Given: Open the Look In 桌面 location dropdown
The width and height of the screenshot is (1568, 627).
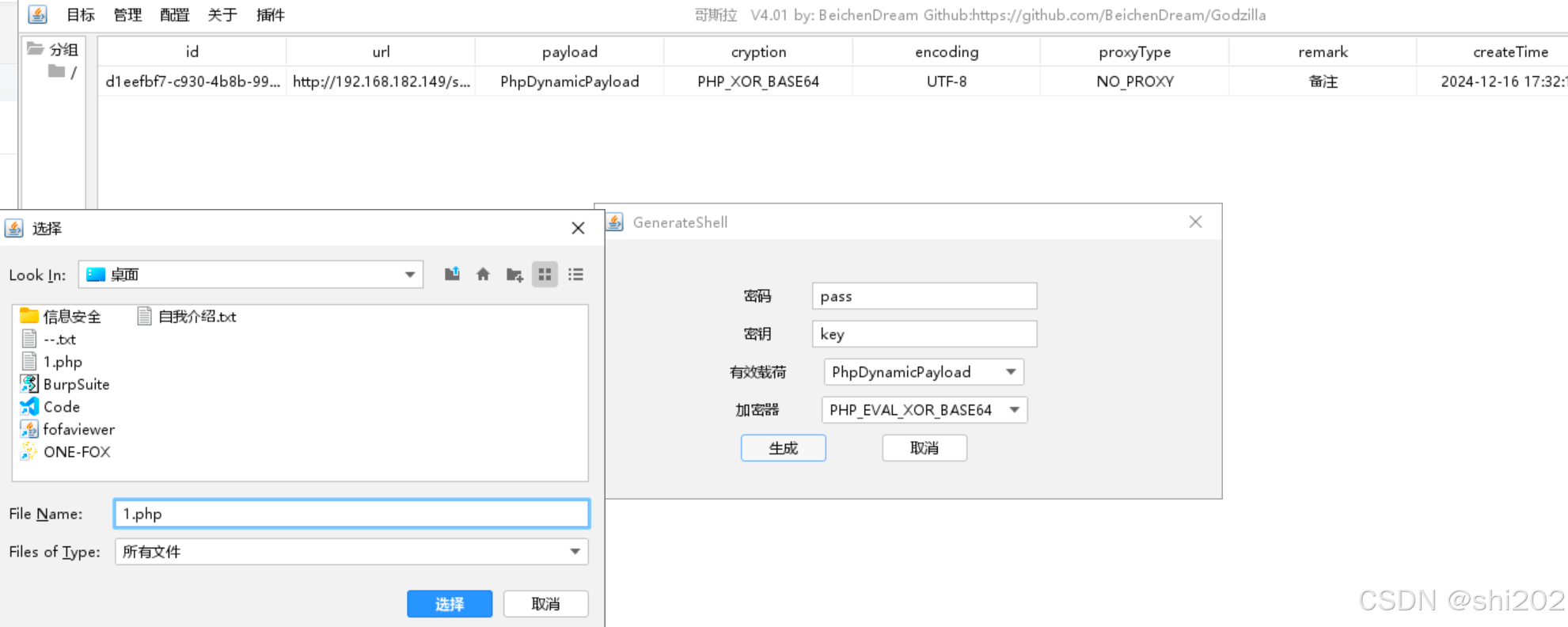Looking at the screenshot, I should (251, 275).
